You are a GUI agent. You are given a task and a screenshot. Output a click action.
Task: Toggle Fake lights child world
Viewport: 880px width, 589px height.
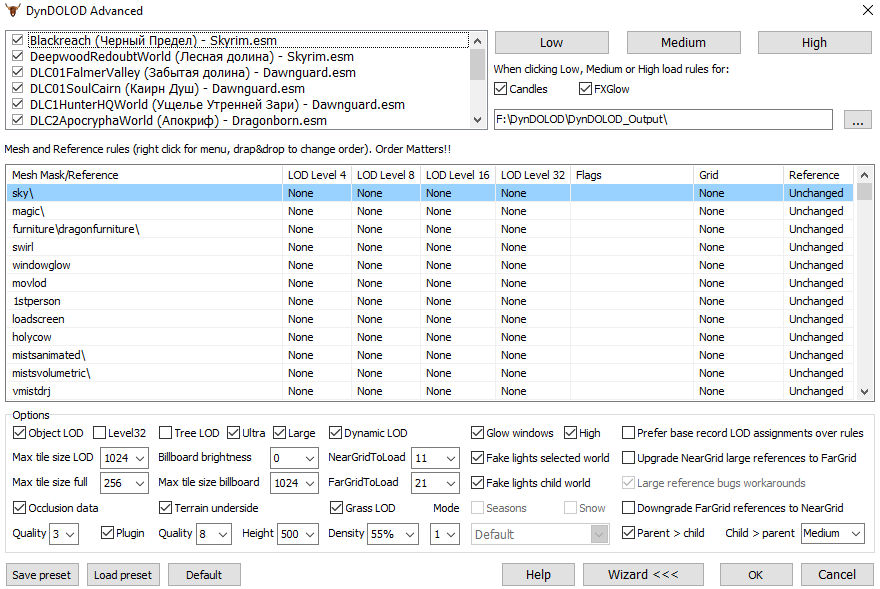(478, 482)
